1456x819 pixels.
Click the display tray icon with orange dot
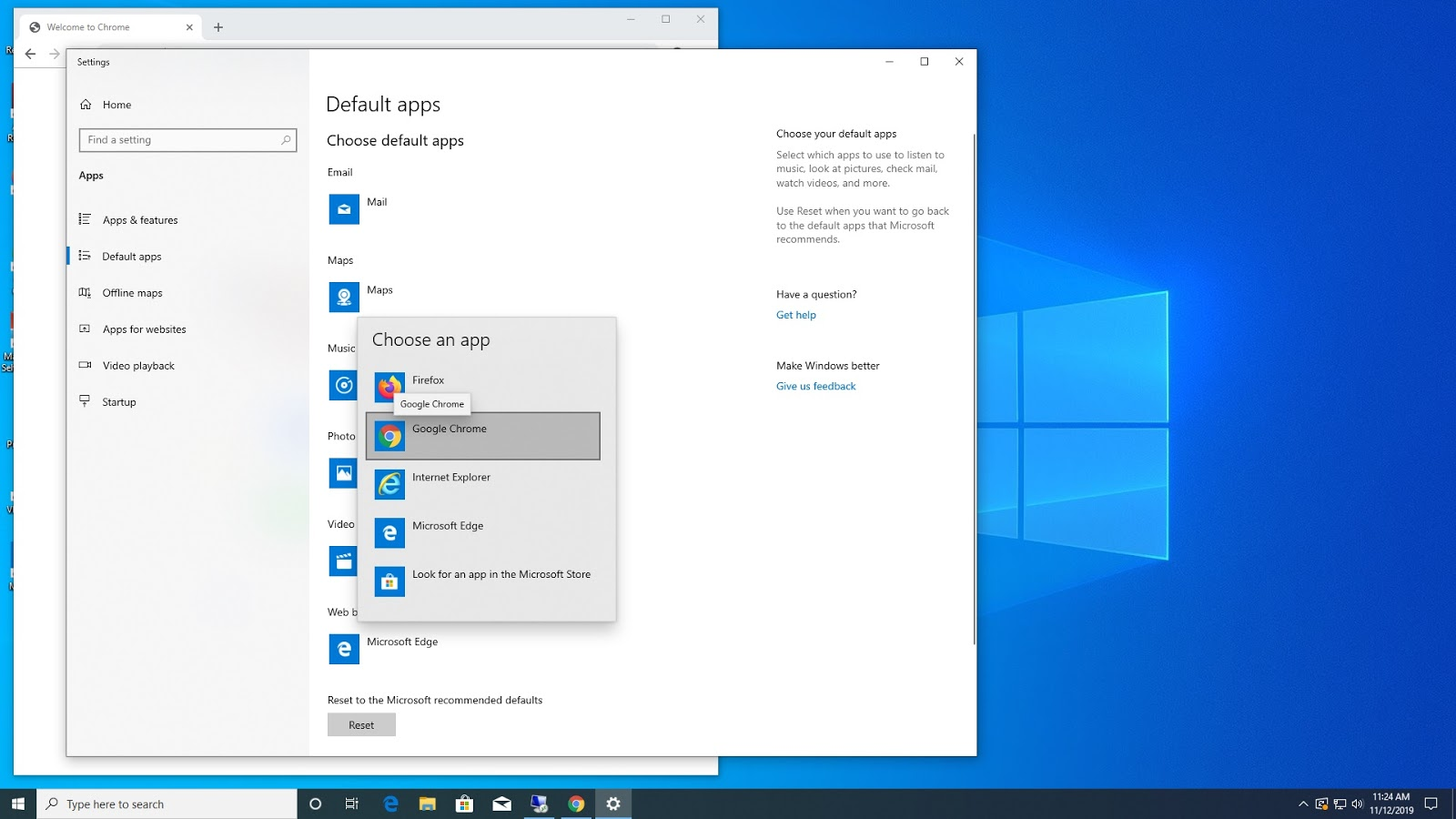1321,804
